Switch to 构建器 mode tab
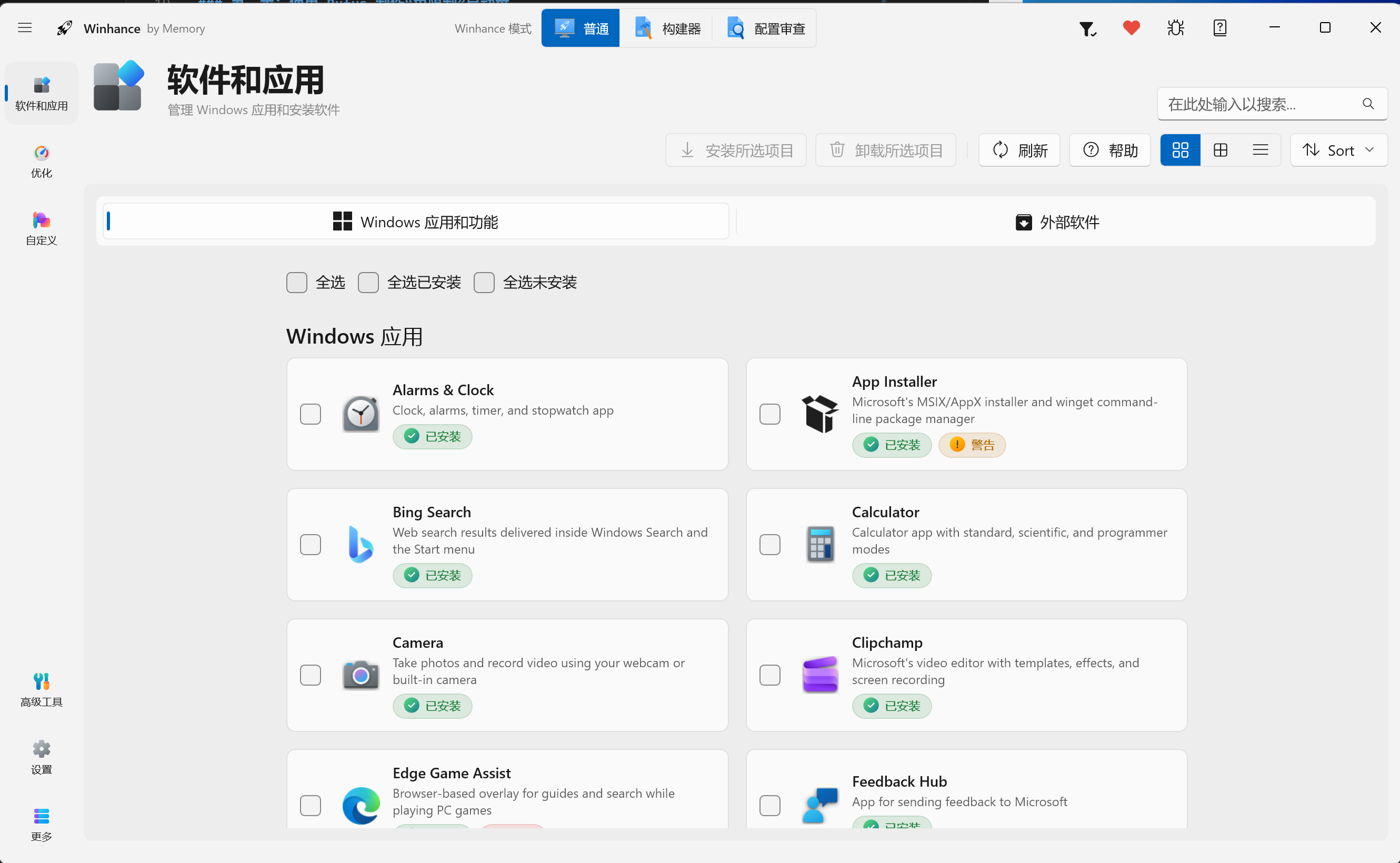Image resolution: width=1400 pixels, height=863 pixels. (667, 28)
